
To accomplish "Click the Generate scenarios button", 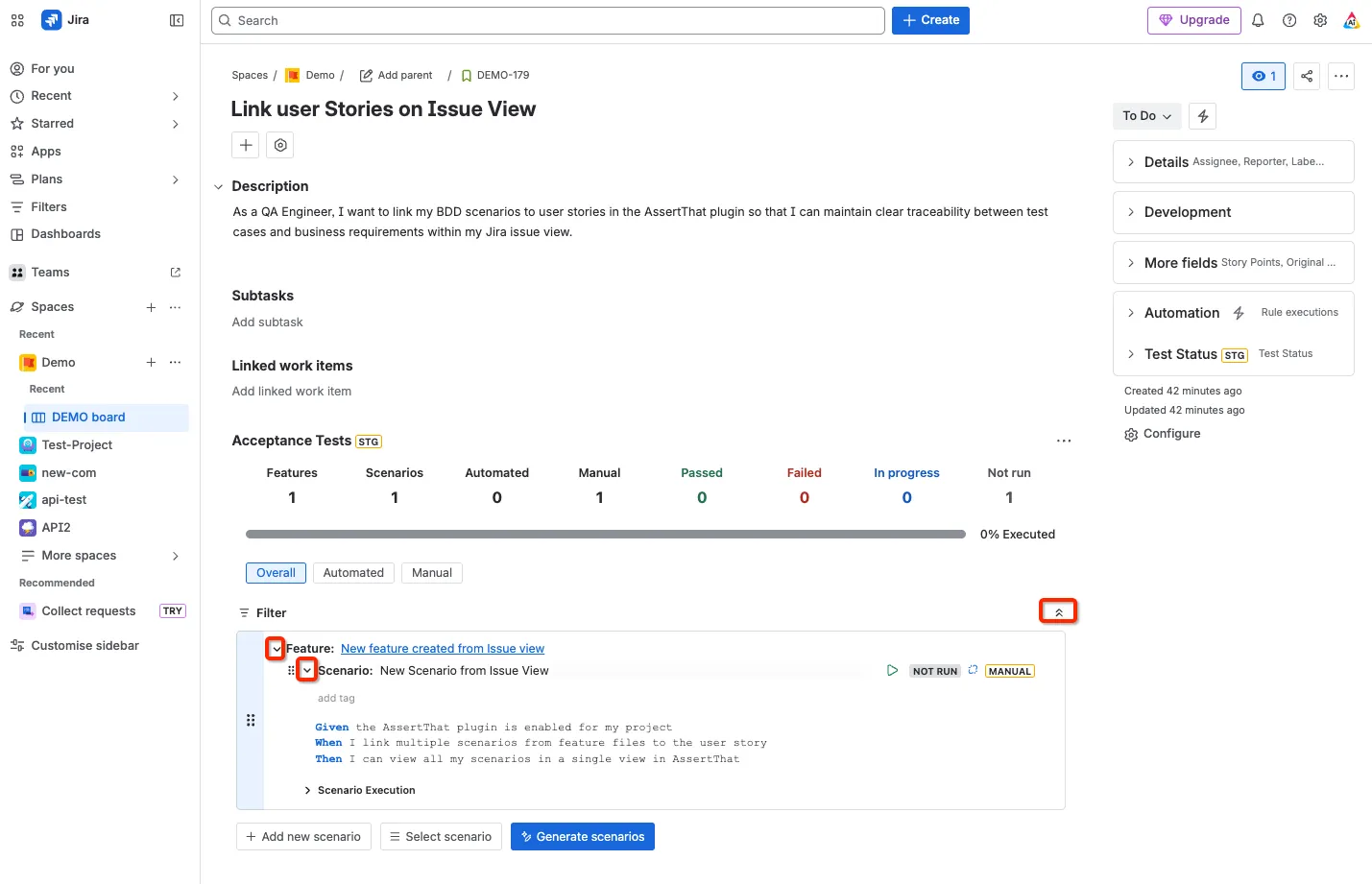I will [x=583, y=837].
